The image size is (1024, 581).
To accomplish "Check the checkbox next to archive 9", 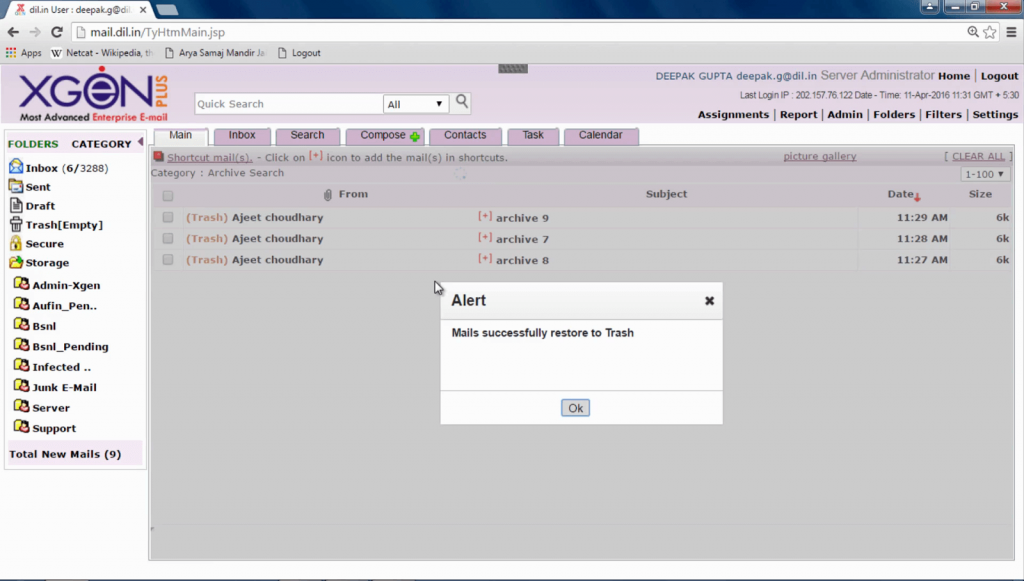I will pos(166,217).
